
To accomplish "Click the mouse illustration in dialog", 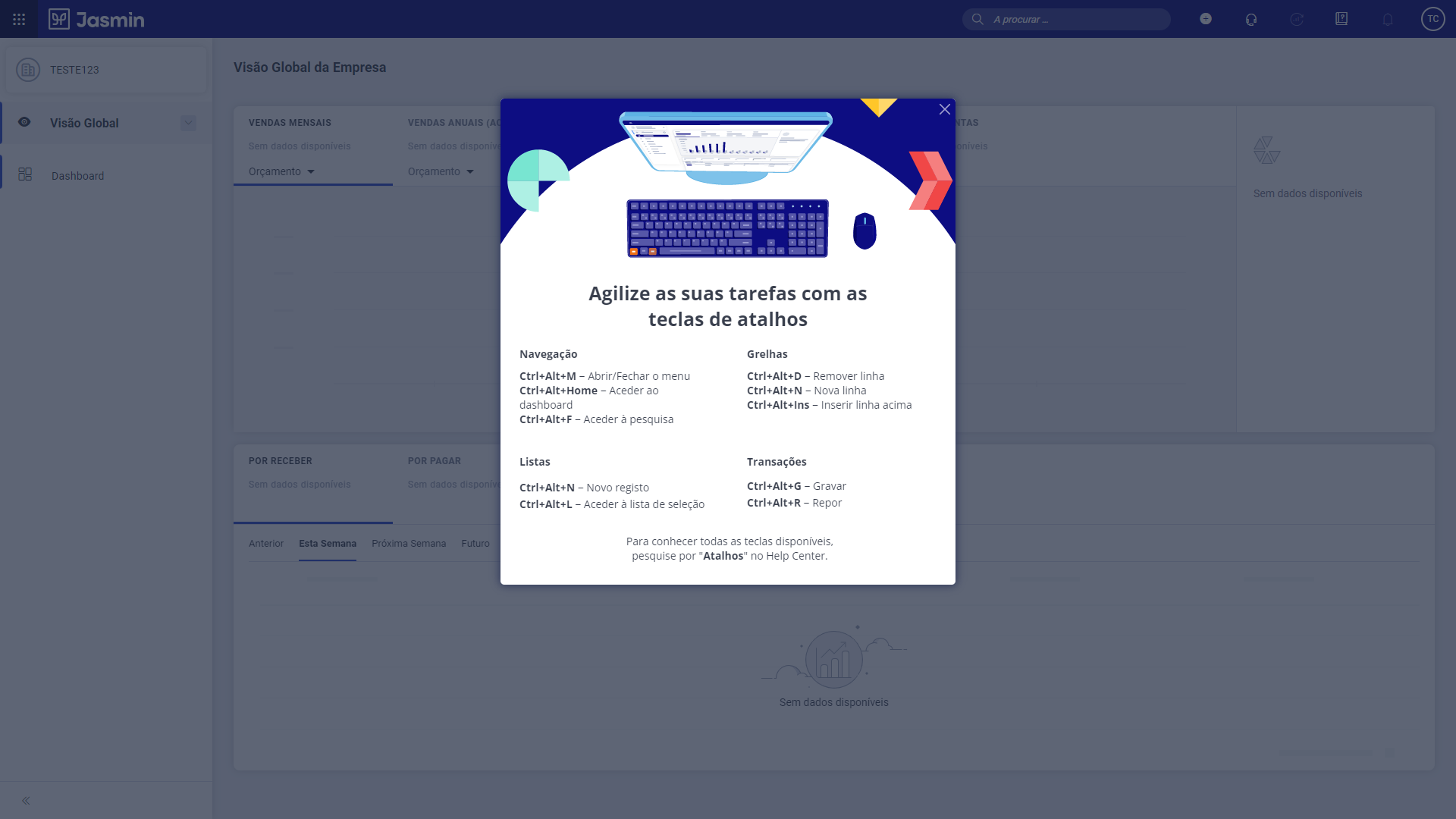I will (x=864, y=231).
